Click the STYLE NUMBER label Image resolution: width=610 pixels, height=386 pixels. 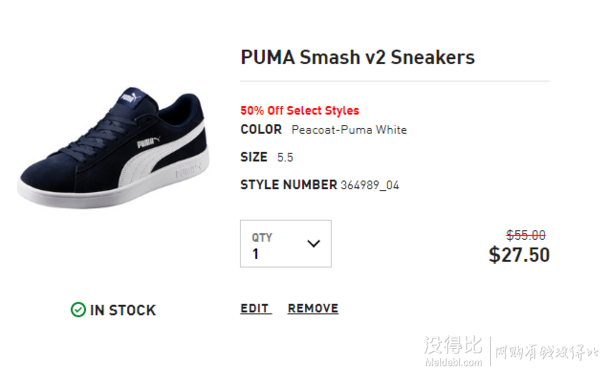(x=289, y=184)
